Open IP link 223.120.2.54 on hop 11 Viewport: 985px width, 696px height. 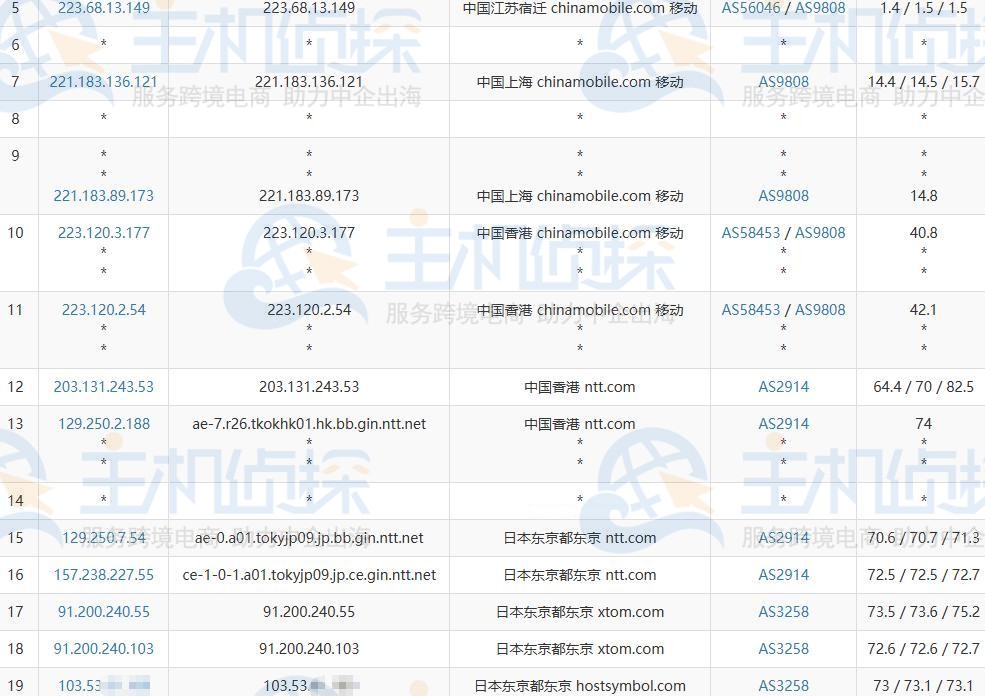(x=103, y=310)
